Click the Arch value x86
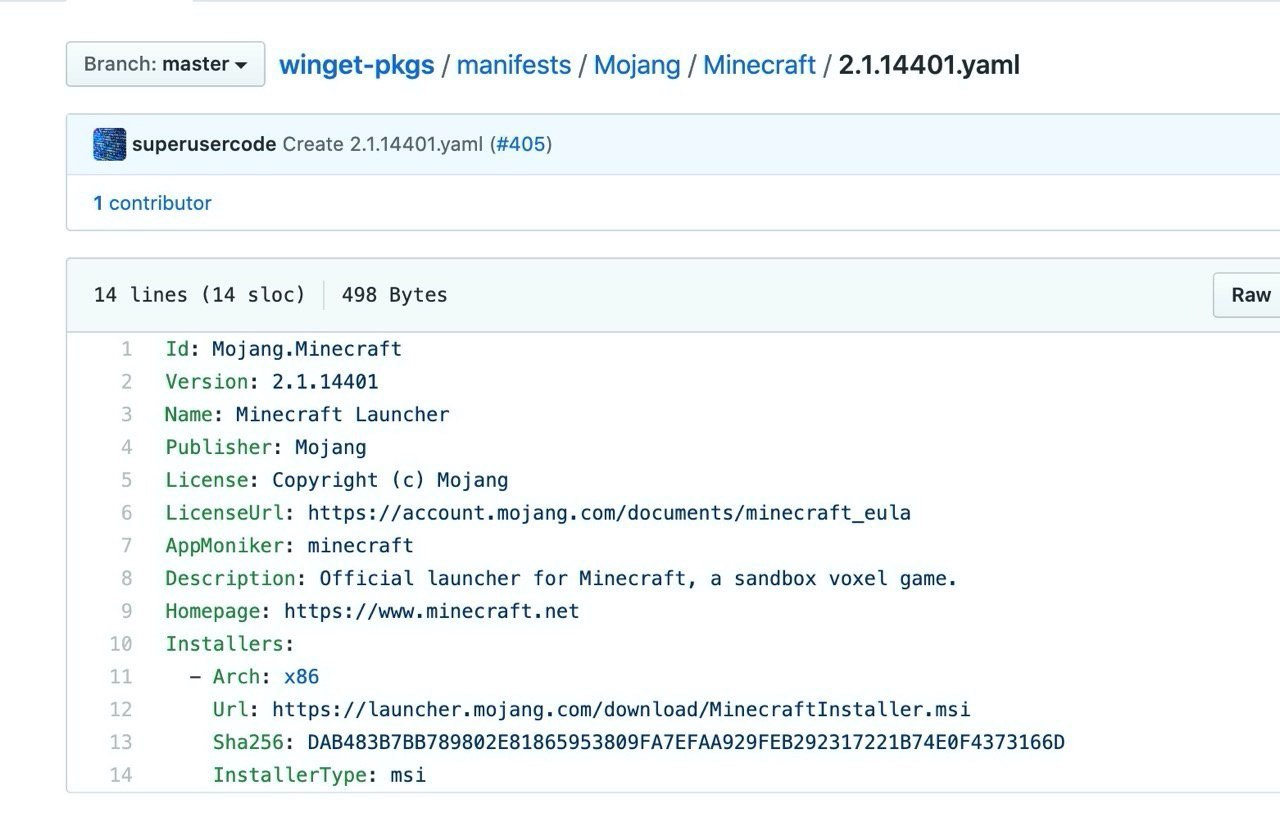 click(x=302, y=677)
